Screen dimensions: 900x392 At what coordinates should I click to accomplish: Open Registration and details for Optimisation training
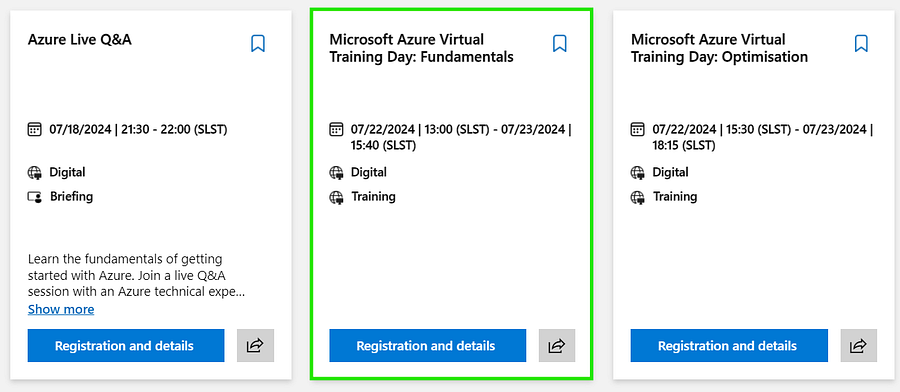pyautogui.click(x=729, y=346)
